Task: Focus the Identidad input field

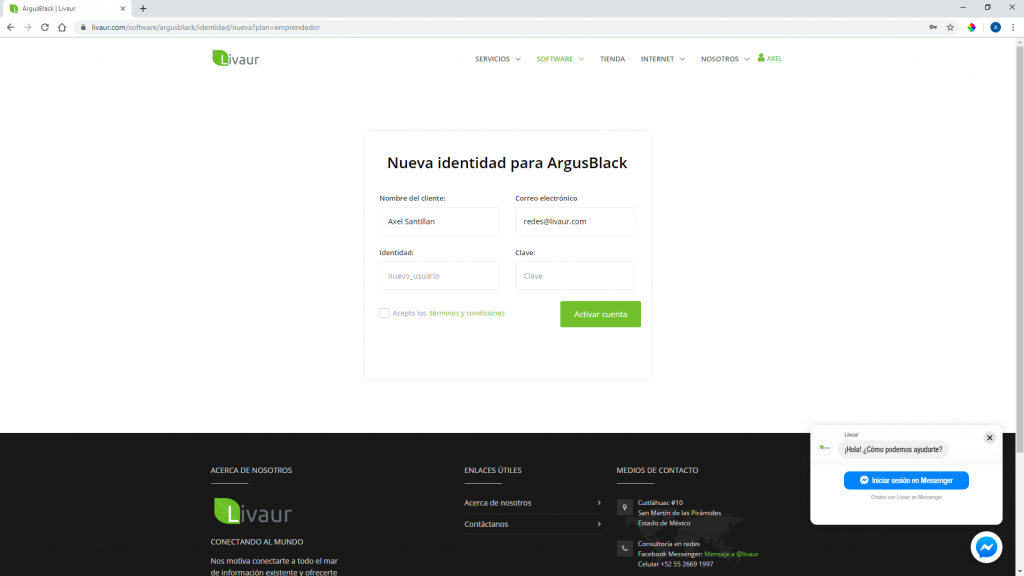Action: (x=440, y=276)
